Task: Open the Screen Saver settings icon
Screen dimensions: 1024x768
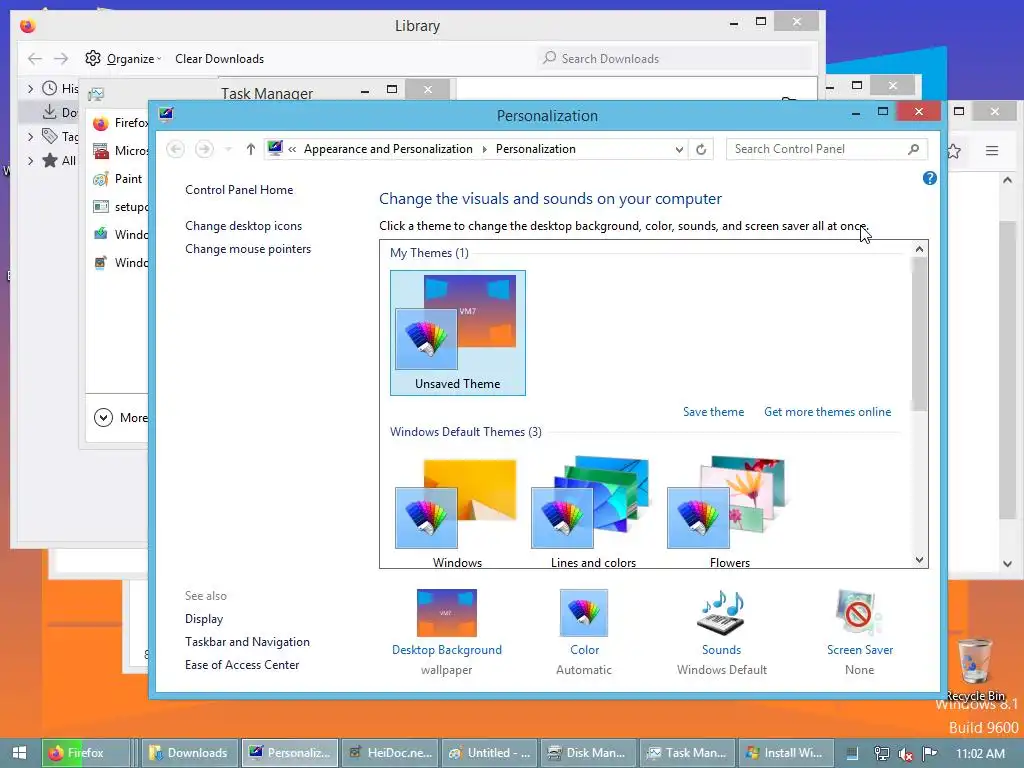Action: coord(859,613)
